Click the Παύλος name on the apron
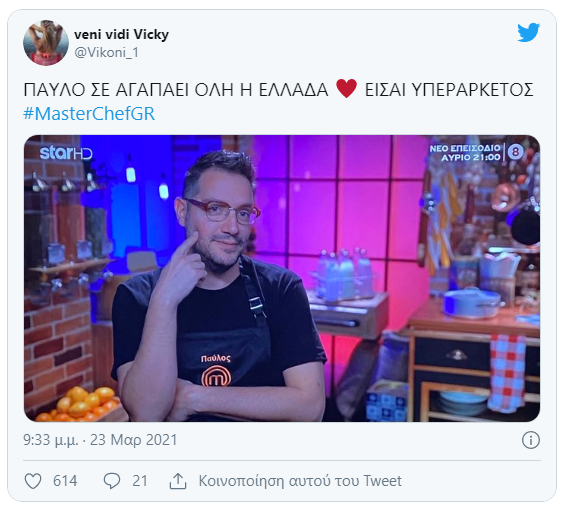568x510 pixels. coord(216,358)
